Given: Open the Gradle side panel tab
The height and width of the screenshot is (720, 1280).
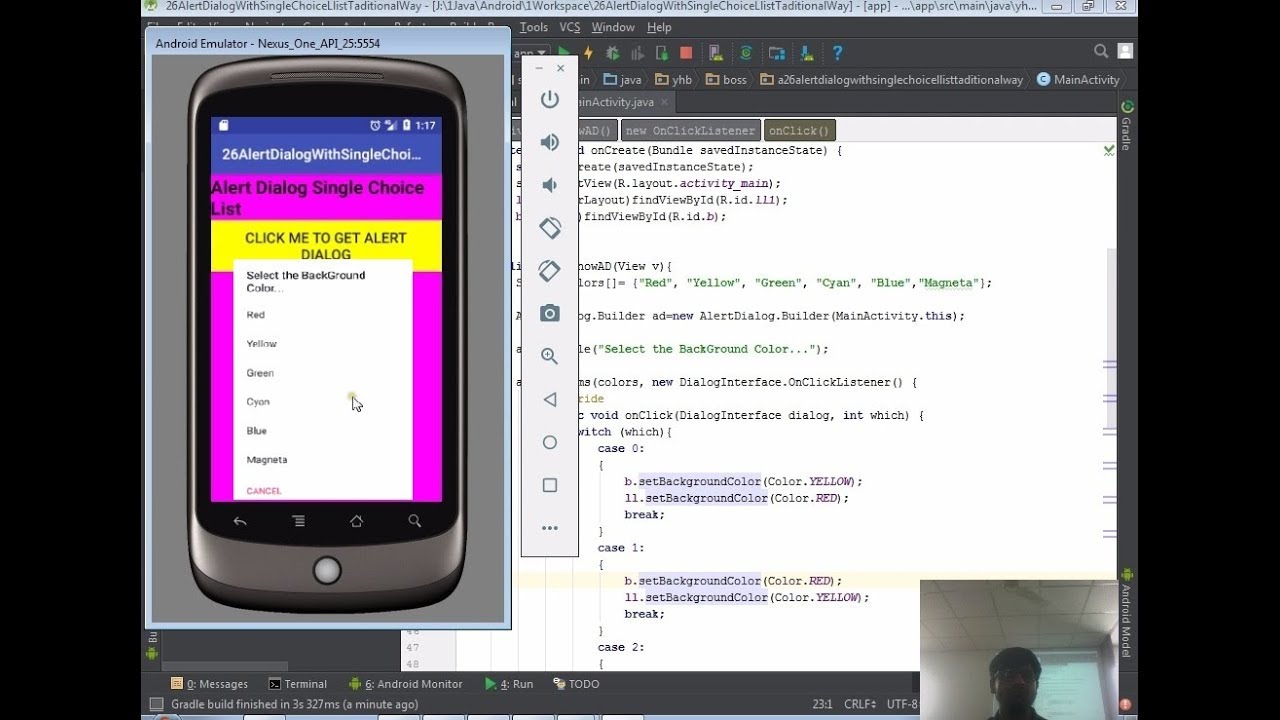Looking at the screenshot, I should (1127, 125).
